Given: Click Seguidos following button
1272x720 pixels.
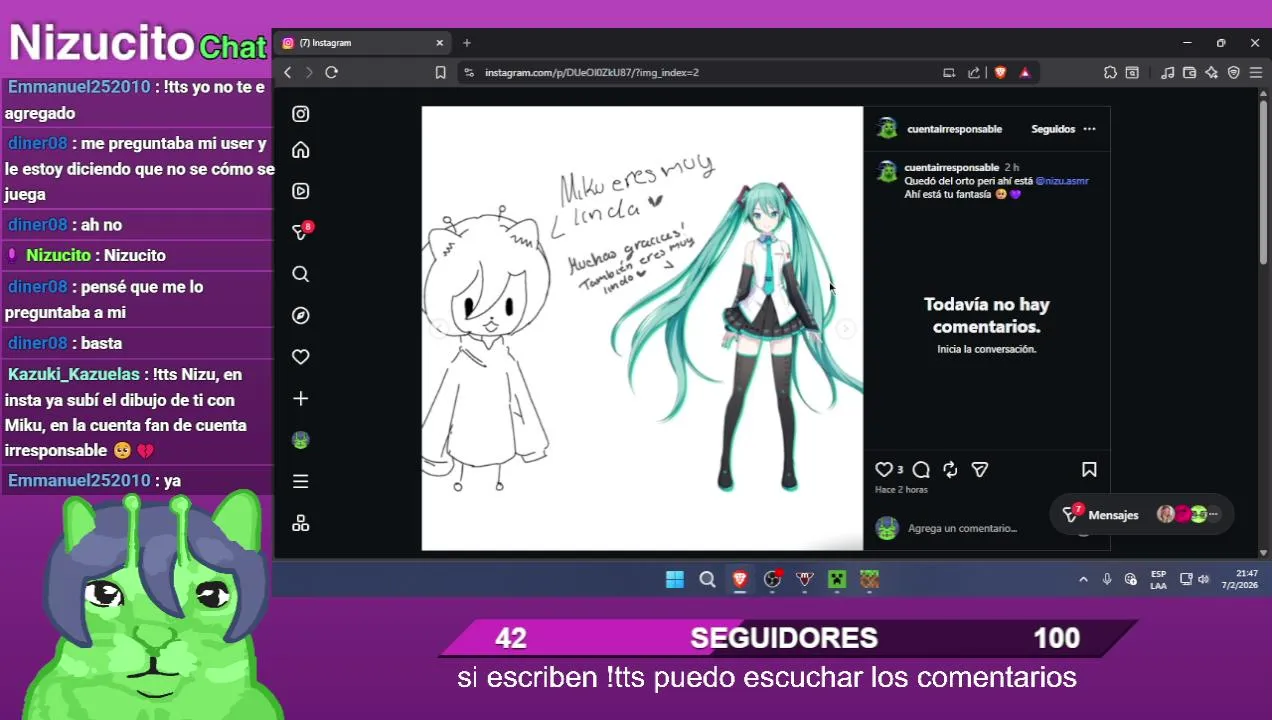Looking at the screenshot, I should click(x=1053, y=129).
